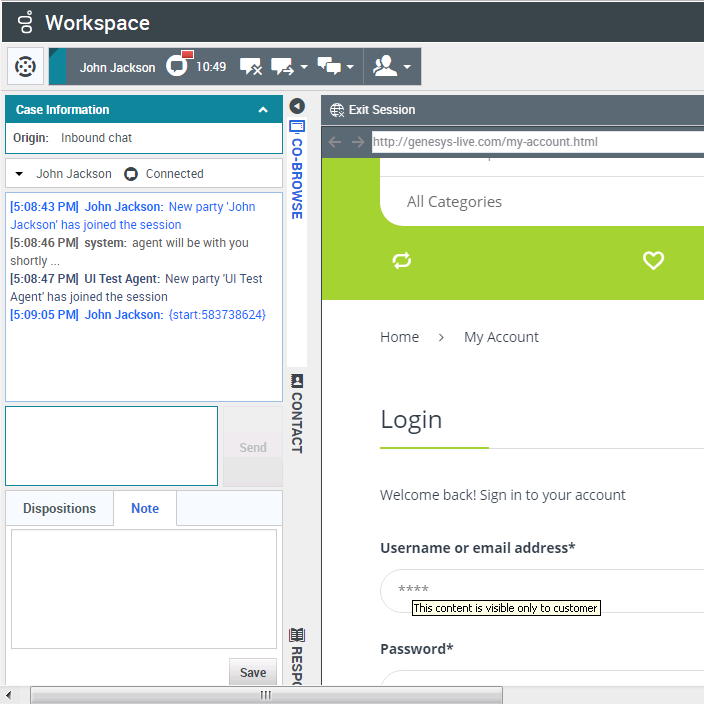Click the compare refresh icon on green bar
The height and width of the screenshot is (704, 704).
click(x=402, y=260)
